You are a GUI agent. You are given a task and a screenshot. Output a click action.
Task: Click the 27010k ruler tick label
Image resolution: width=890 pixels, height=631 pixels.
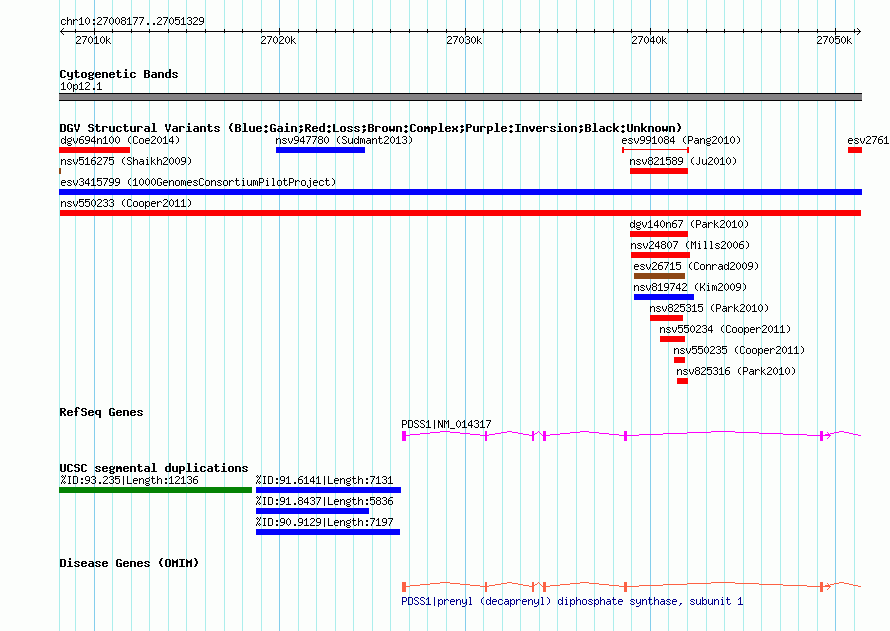(93, 40)
